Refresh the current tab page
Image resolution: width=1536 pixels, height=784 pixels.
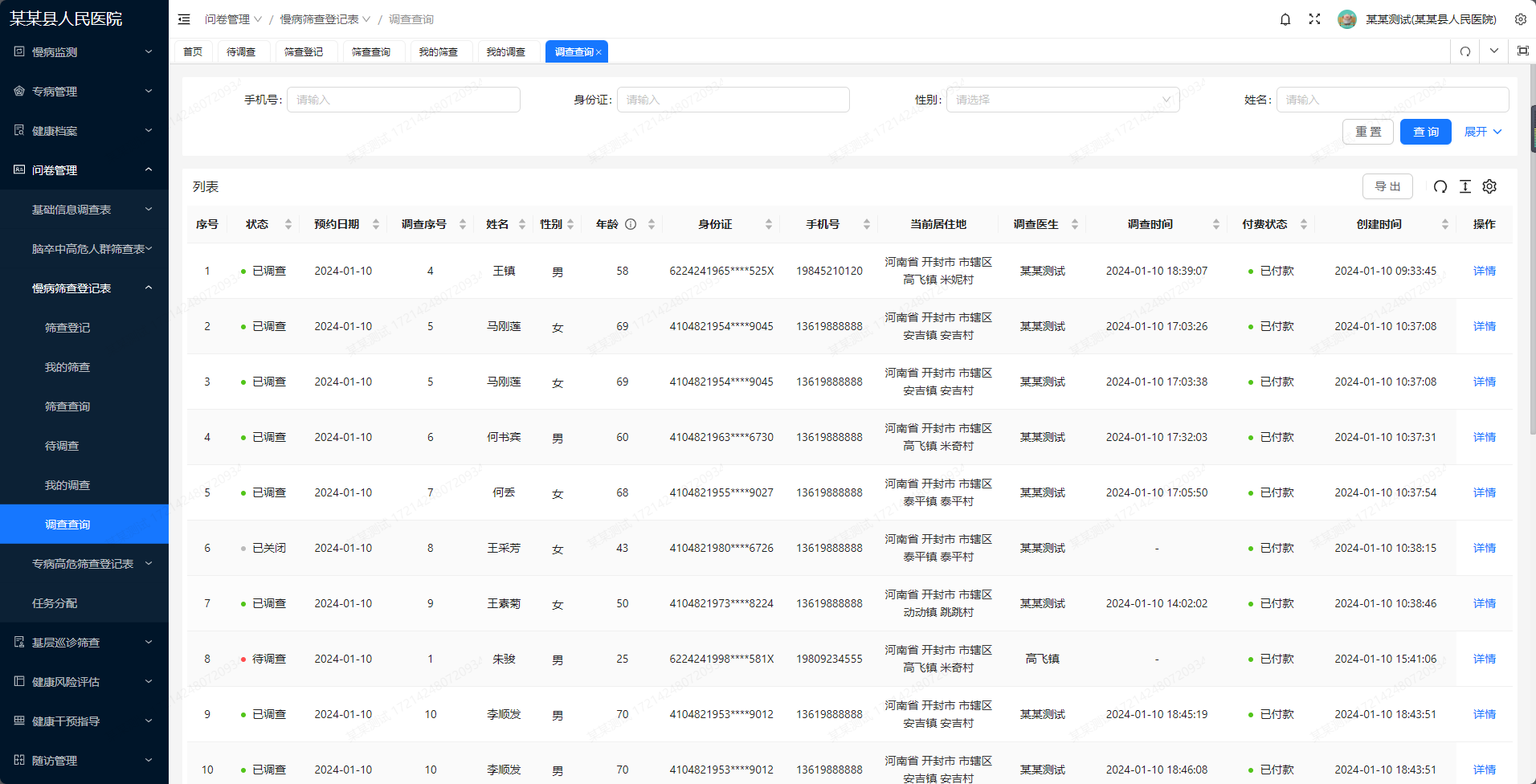pyautogui.click(x=1465, y=51)
